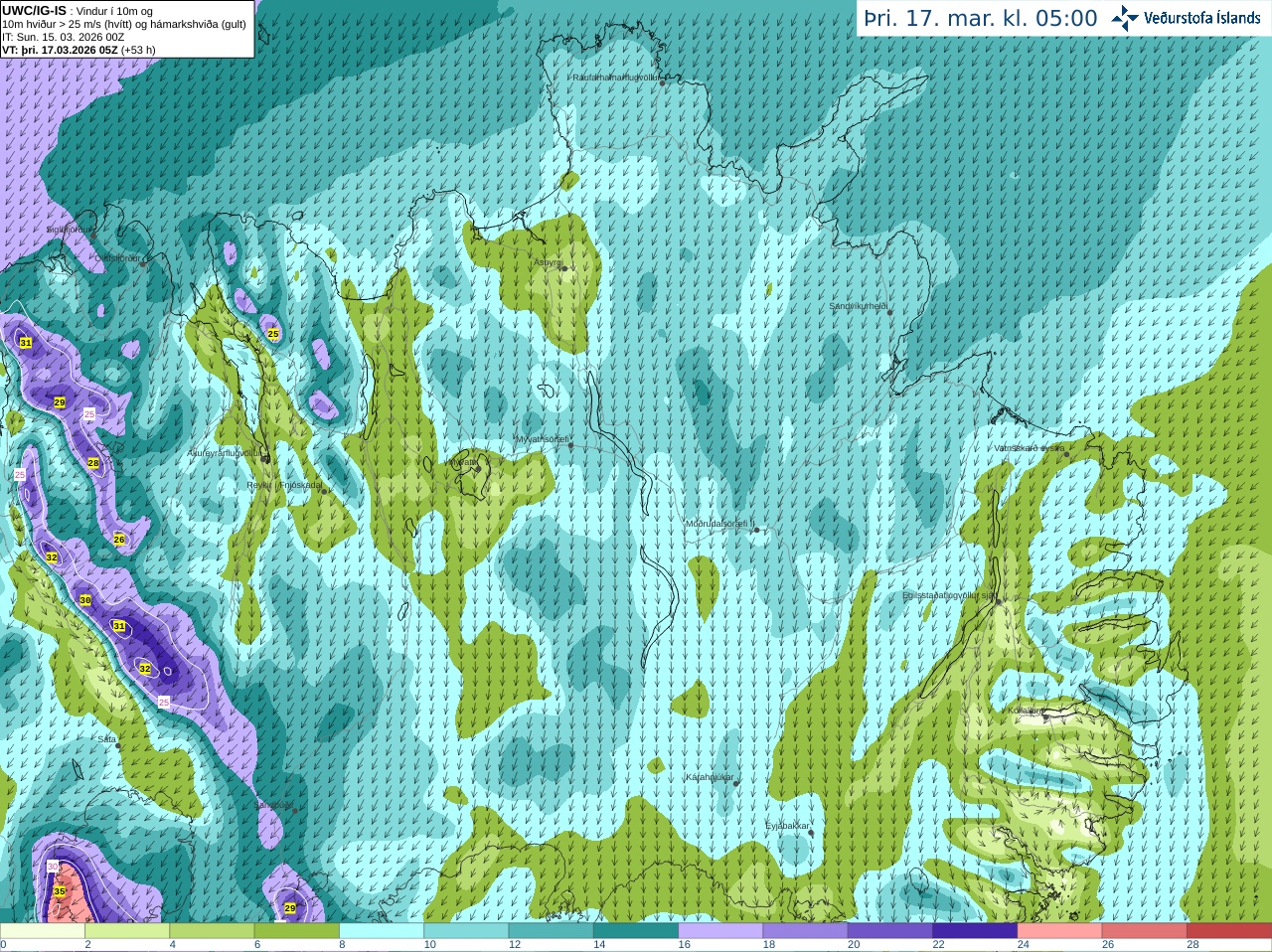
Task: Click the date heading Þri. 17. mar. kl. 05:00
Action: point(980,19)
